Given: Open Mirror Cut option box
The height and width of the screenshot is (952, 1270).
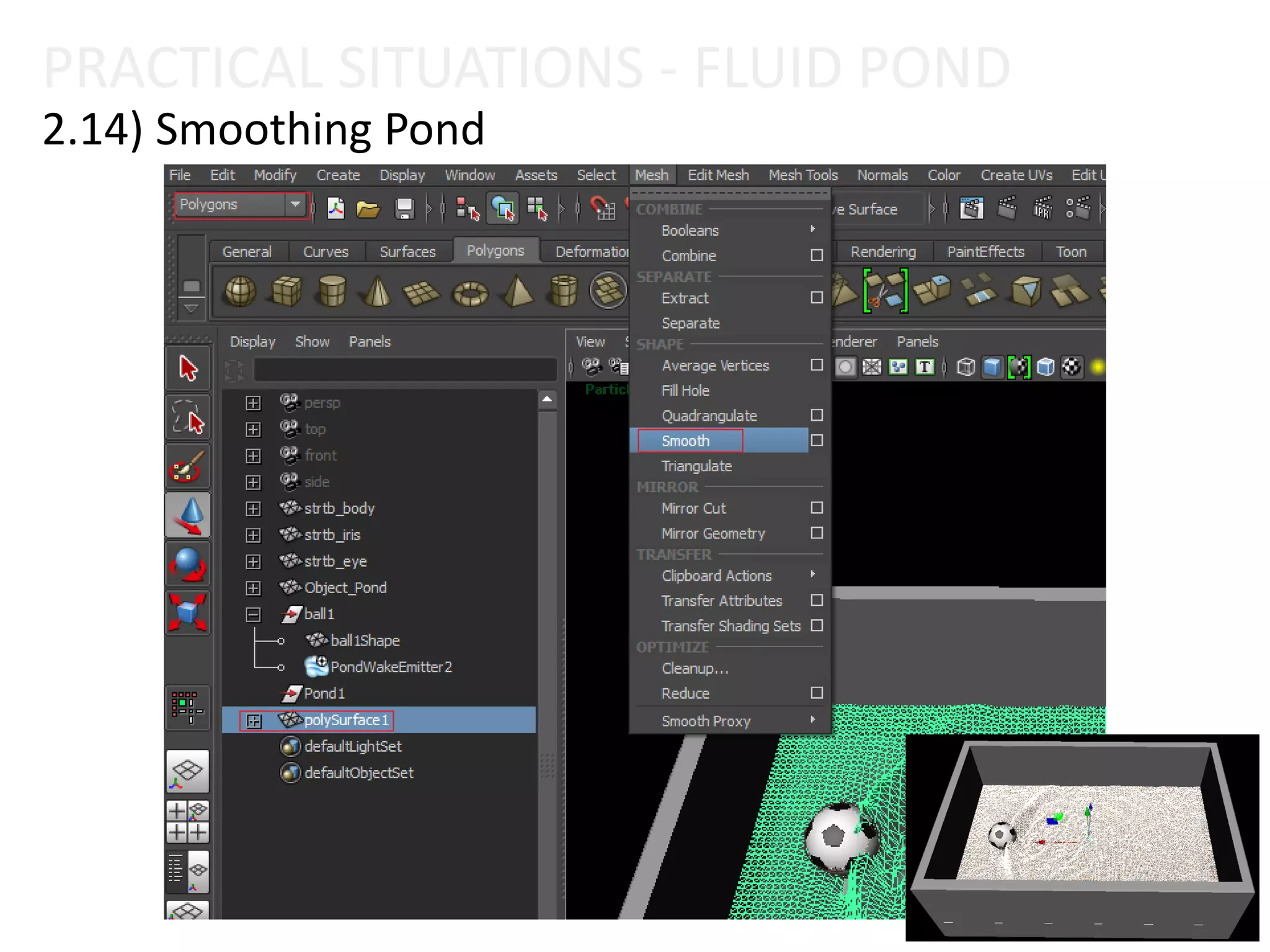Looking at the screenshot, I should point(817,508).
